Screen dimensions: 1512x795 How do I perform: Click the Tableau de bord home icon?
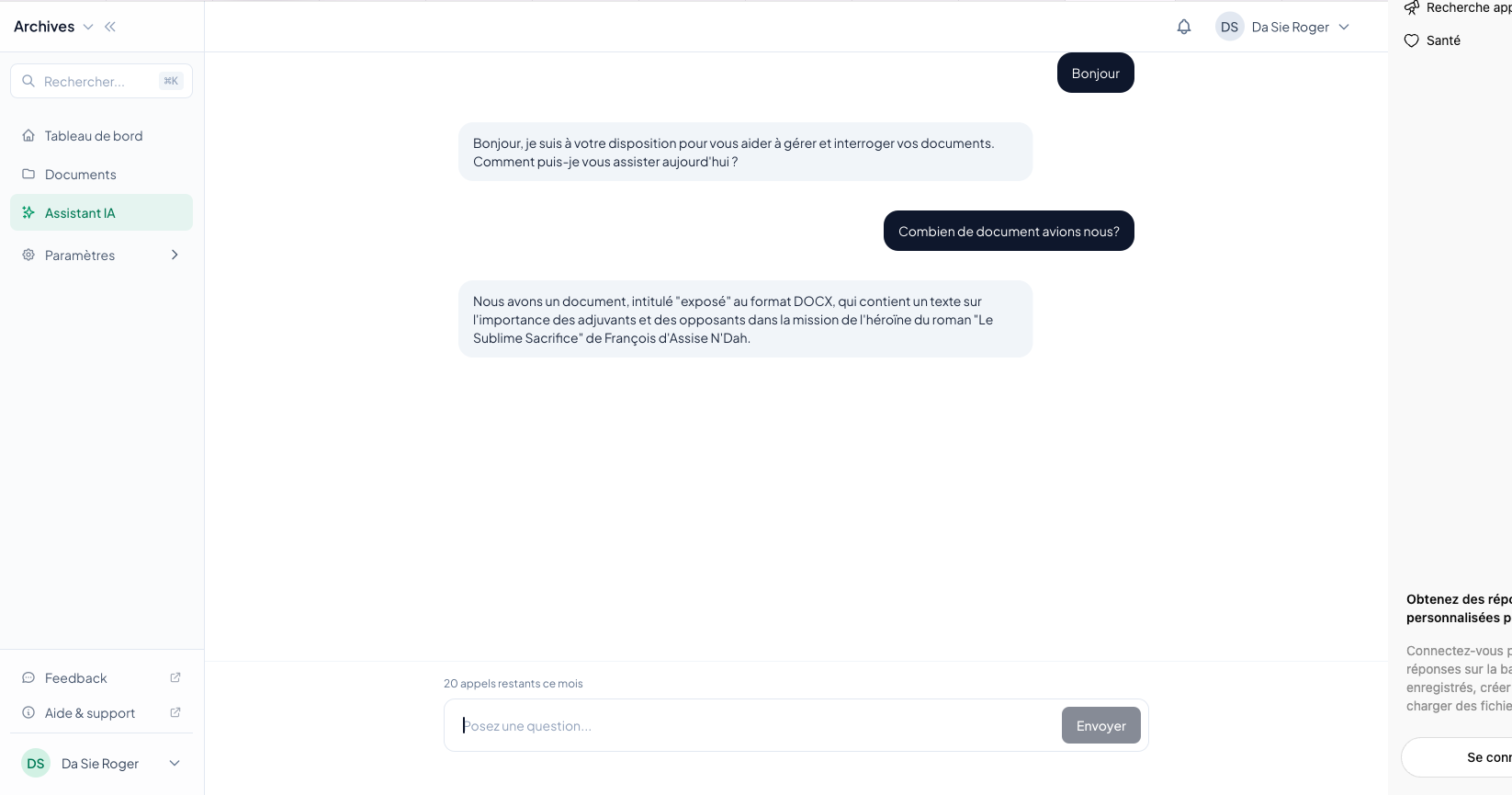[x=28, y=136]
